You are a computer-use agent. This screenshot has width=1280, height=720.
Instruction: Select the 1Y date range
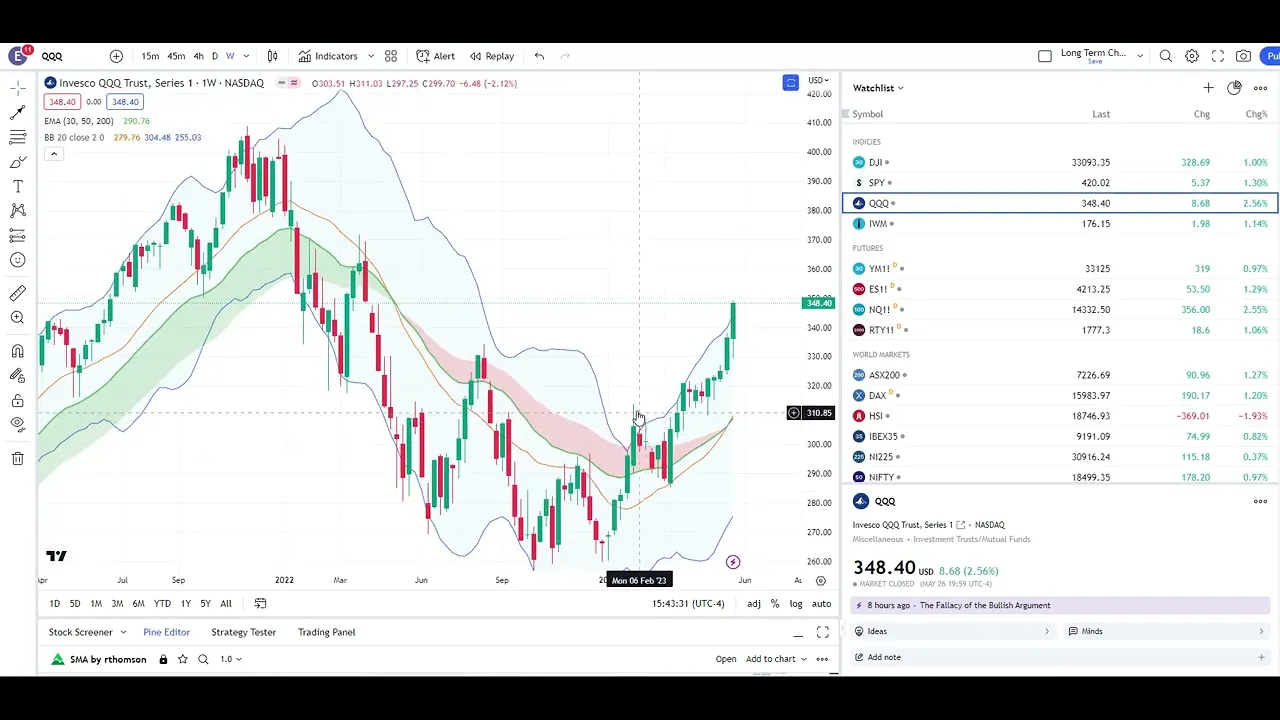(185, 603)
